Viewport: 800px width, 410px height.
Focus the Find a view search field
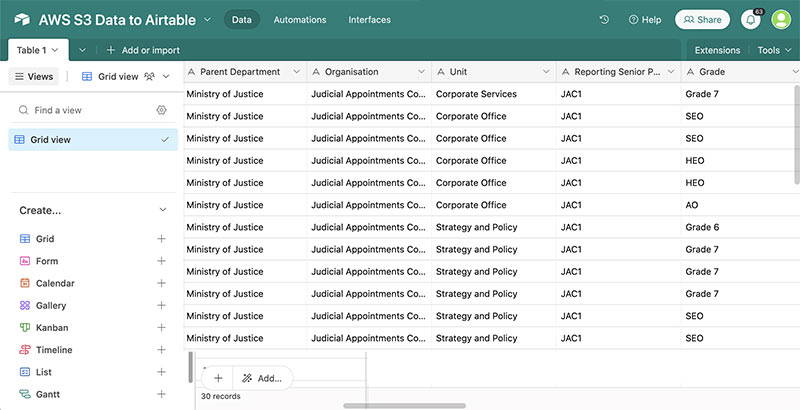87,110
